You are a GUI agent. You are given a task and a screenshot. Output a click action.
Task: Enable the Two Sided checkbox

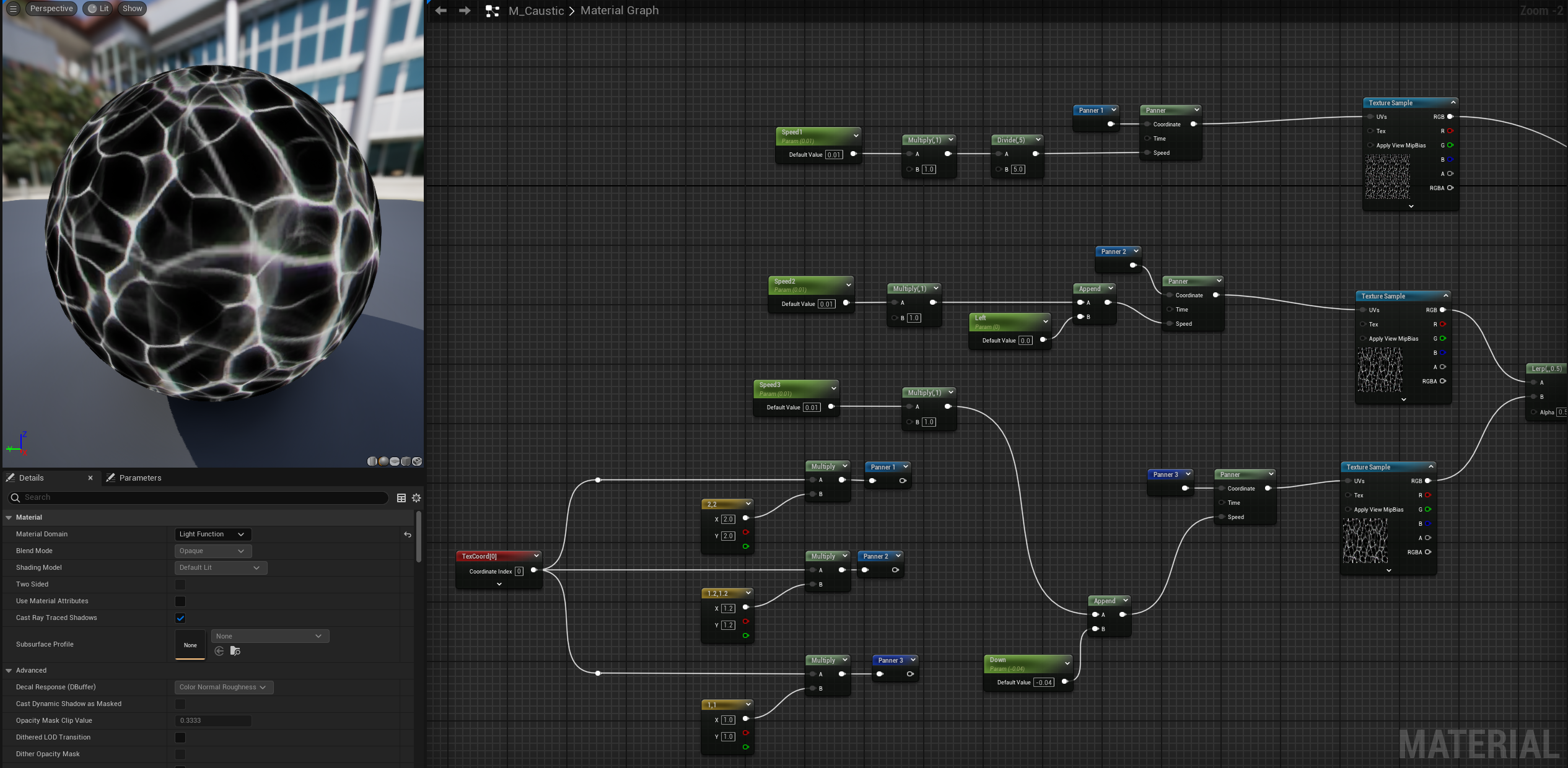[x=180, y=585]
